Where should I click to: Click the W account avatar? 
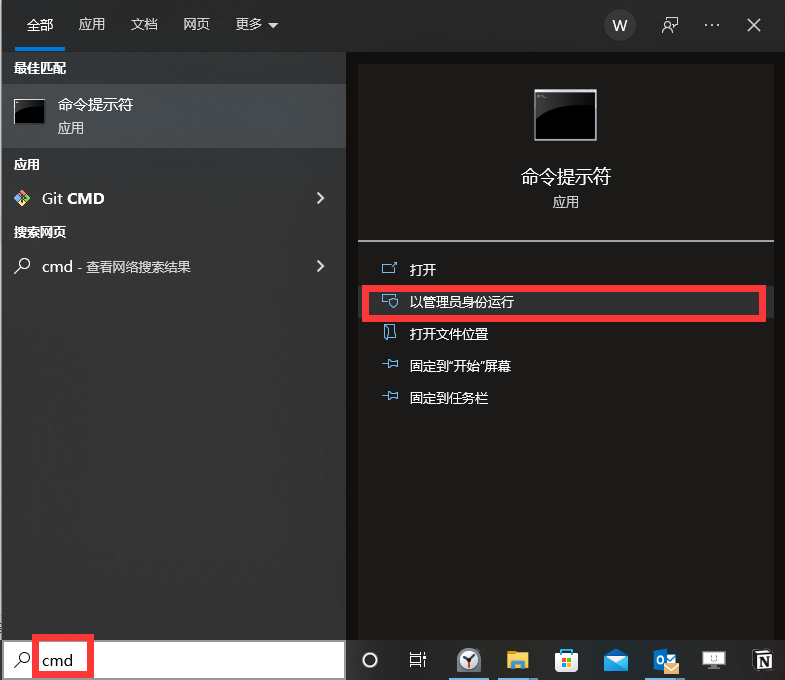620,25
